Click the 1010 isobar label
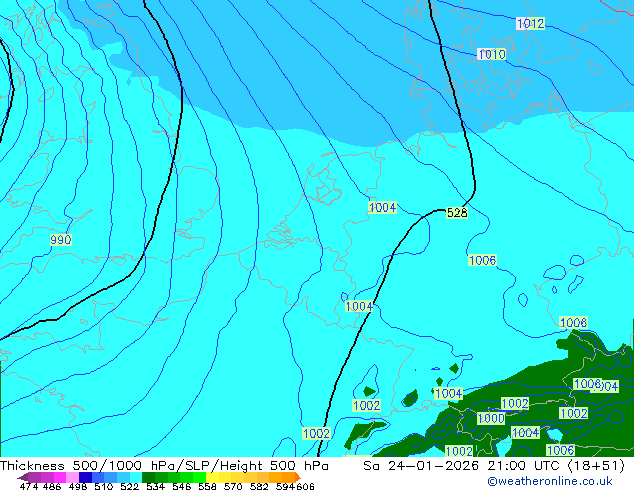The width and height of the screenshot is (634, 490). (x=492, y=54)
